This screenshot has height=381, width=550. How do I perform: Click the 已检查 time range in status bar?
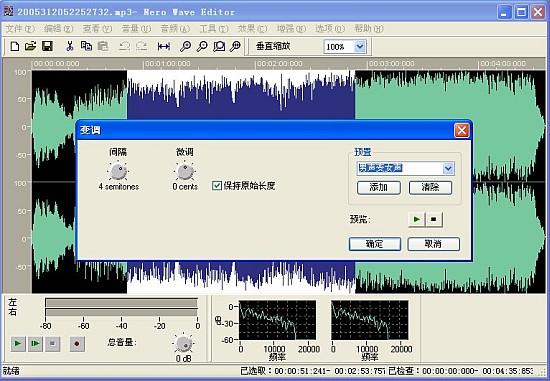(x=461, y=371)
